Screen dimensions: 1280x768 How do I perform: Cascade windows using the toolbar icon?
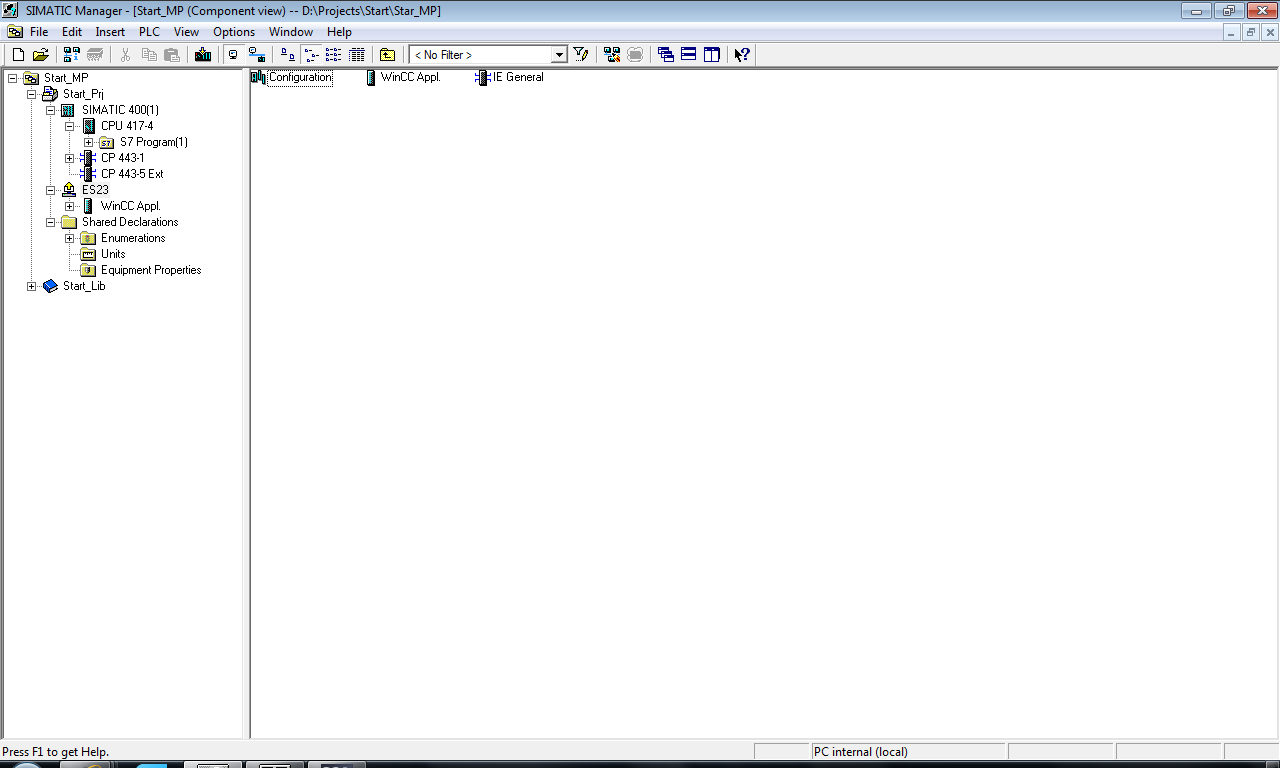pyautogui.click(x=666, y=55)
